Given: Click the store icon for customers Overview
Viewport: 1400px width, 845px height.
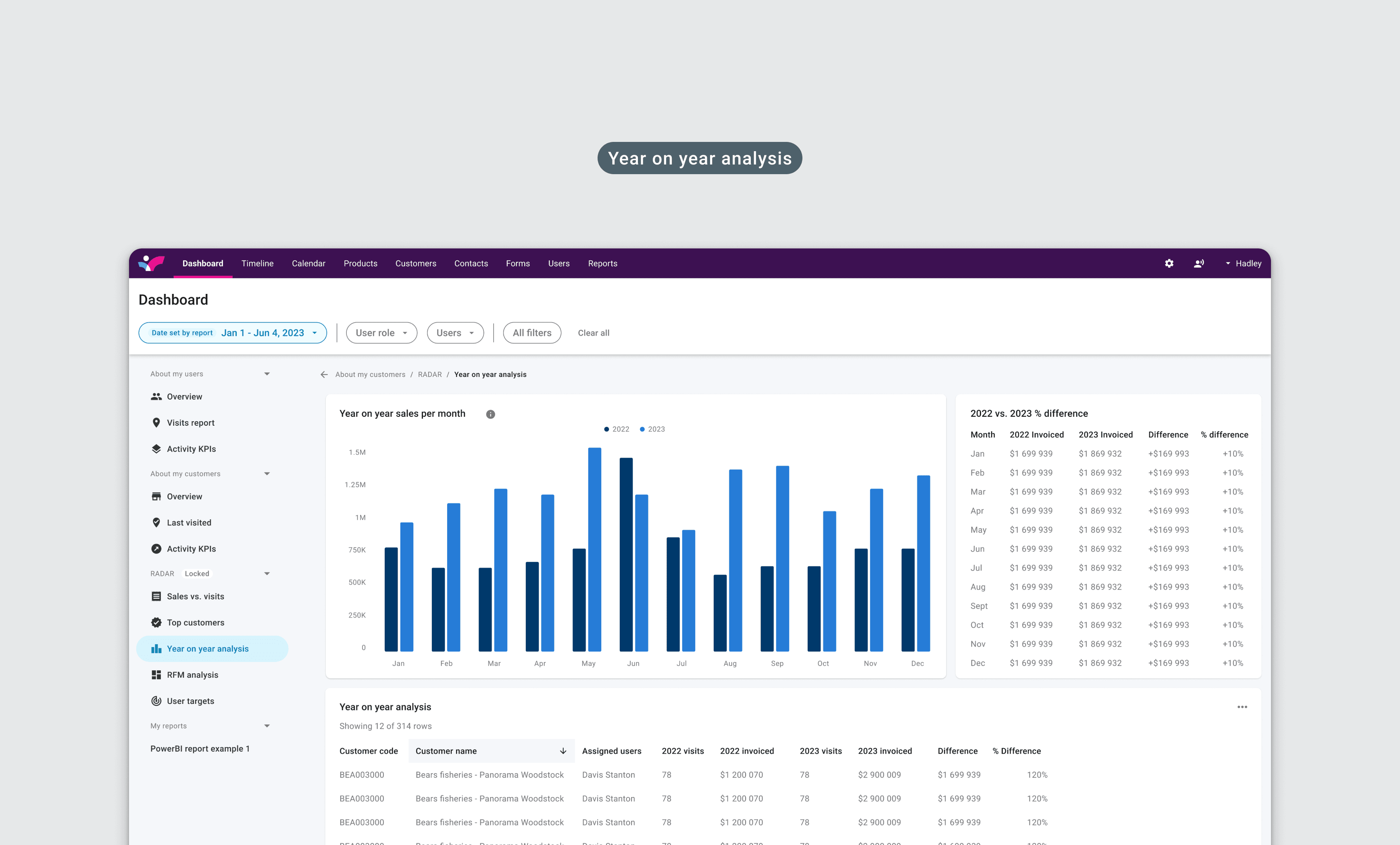Looking at the screenshot, I should point(156,497).
